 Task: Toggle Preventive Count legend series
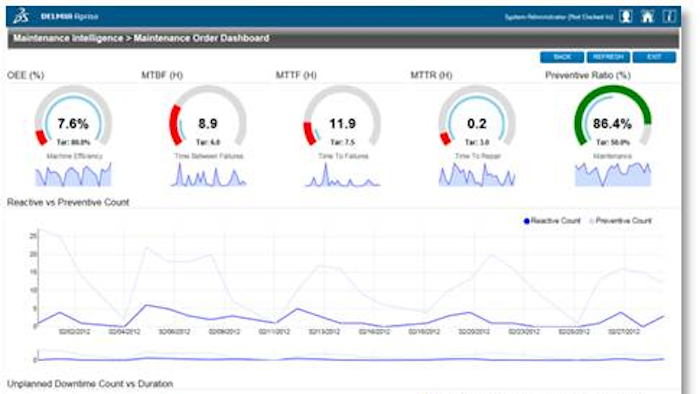(x=621, y=221)
